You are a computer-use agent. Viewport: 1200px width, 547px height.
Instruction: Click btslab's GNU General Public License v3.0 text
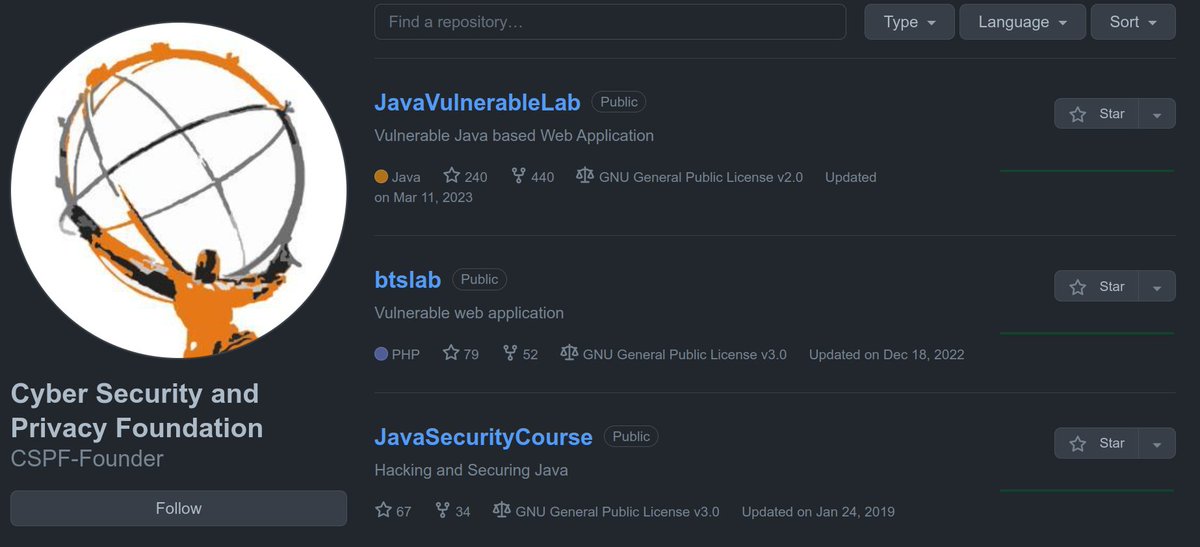click(685, 354)
